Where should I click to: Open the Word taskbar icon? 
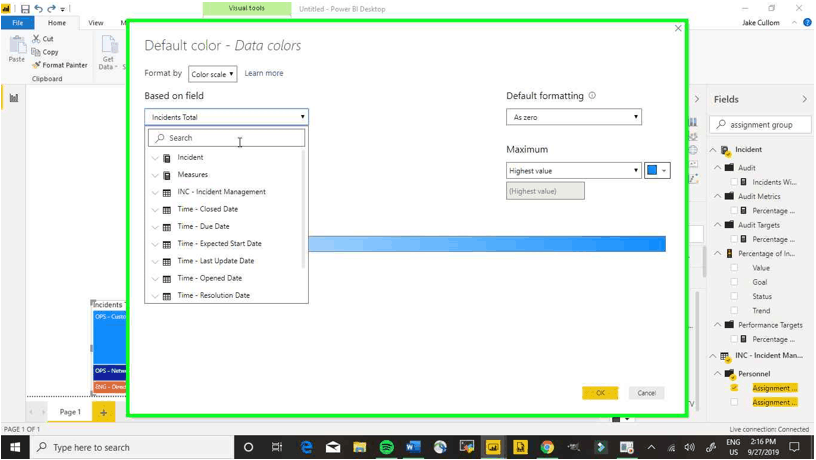tap(413, 447)
